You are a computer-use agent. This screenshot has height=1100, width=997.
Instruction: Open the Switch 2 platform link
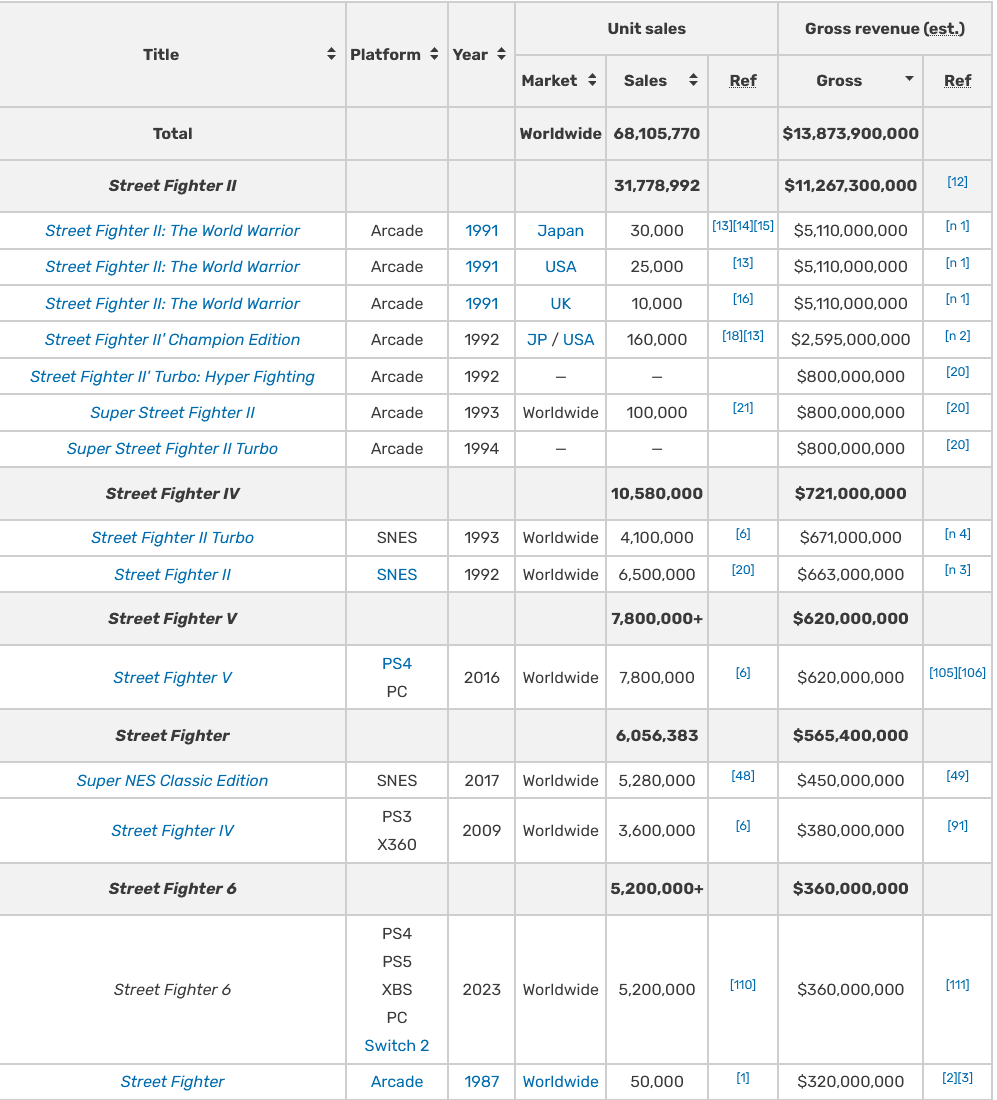tap(396, 1045)
